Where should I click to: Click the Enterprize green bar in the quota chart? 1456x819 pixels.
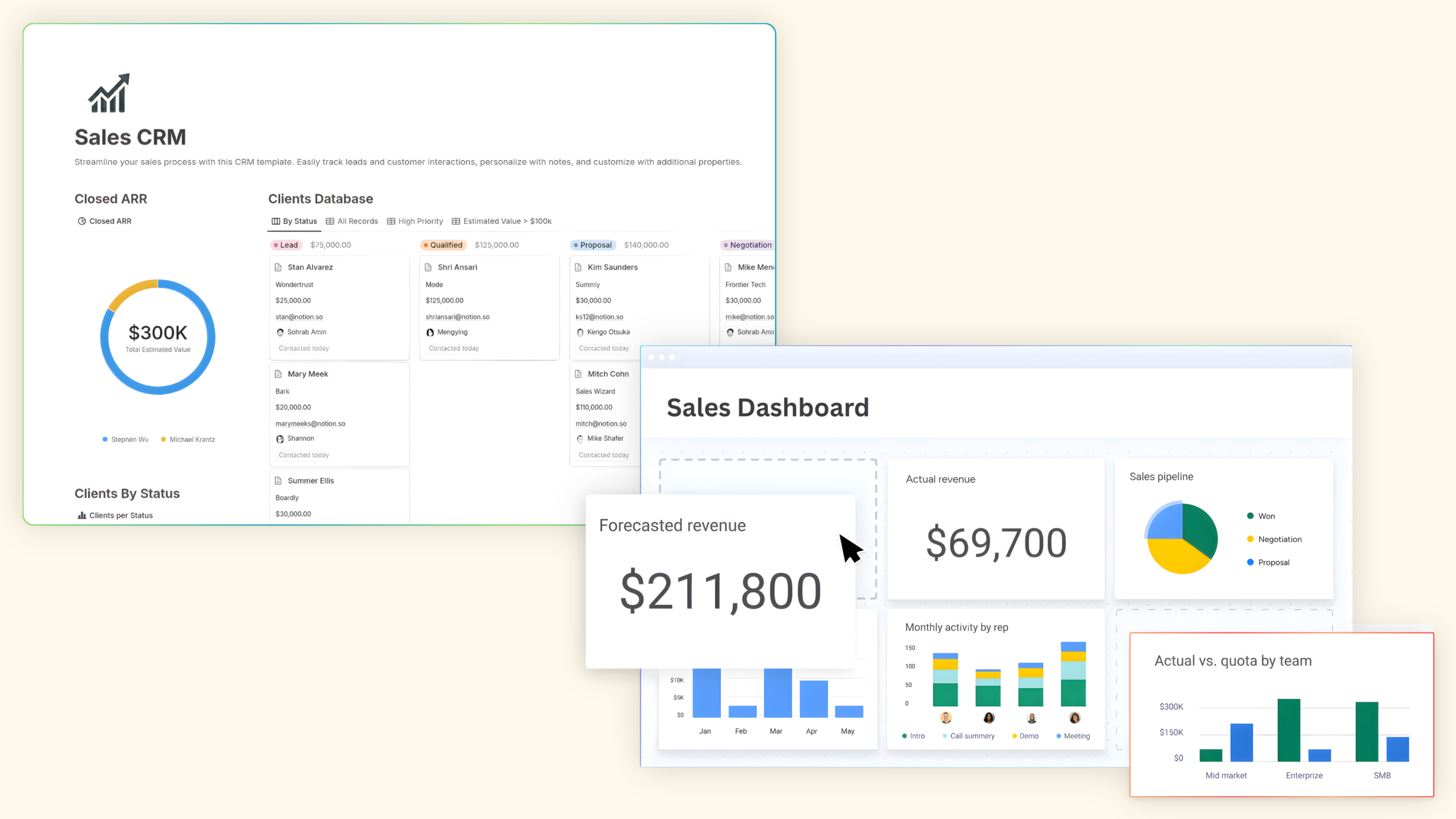(x=1289, y=730)
